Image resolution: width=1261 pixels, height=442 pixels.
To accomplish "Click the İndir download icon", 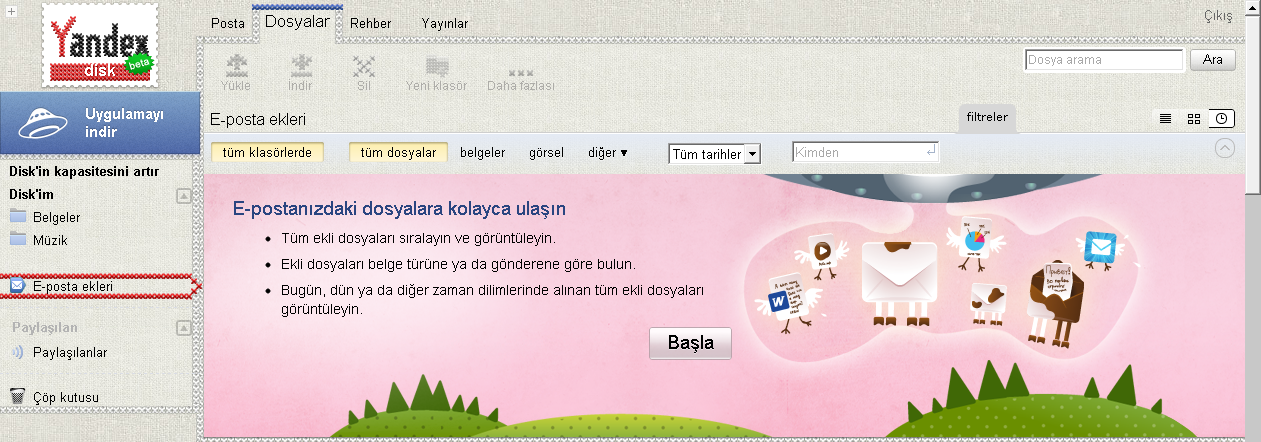I will coord(300,66).
